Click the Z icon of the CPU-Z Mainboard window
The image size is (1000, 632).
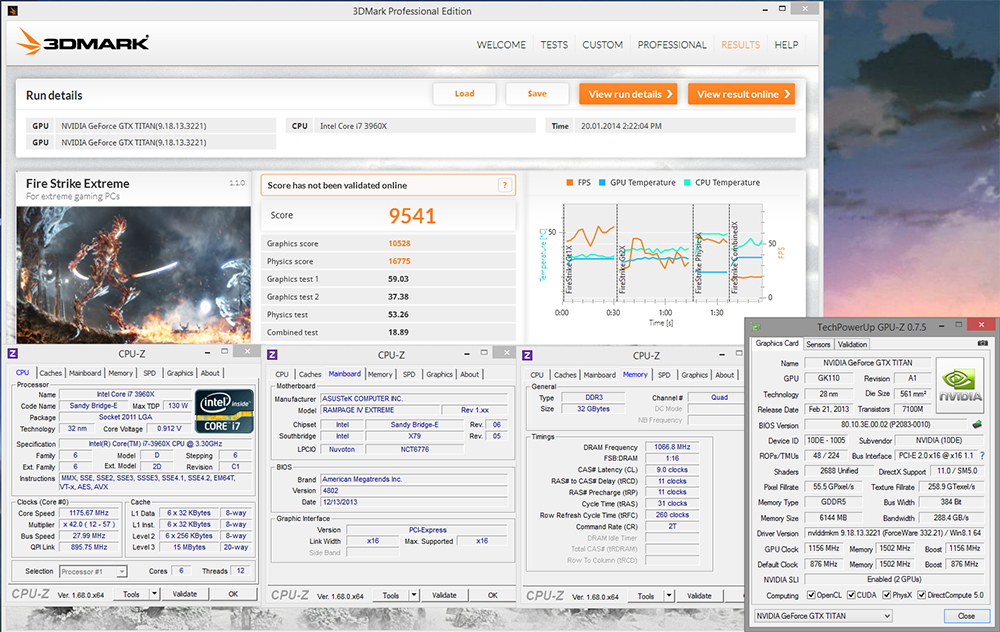272,355
